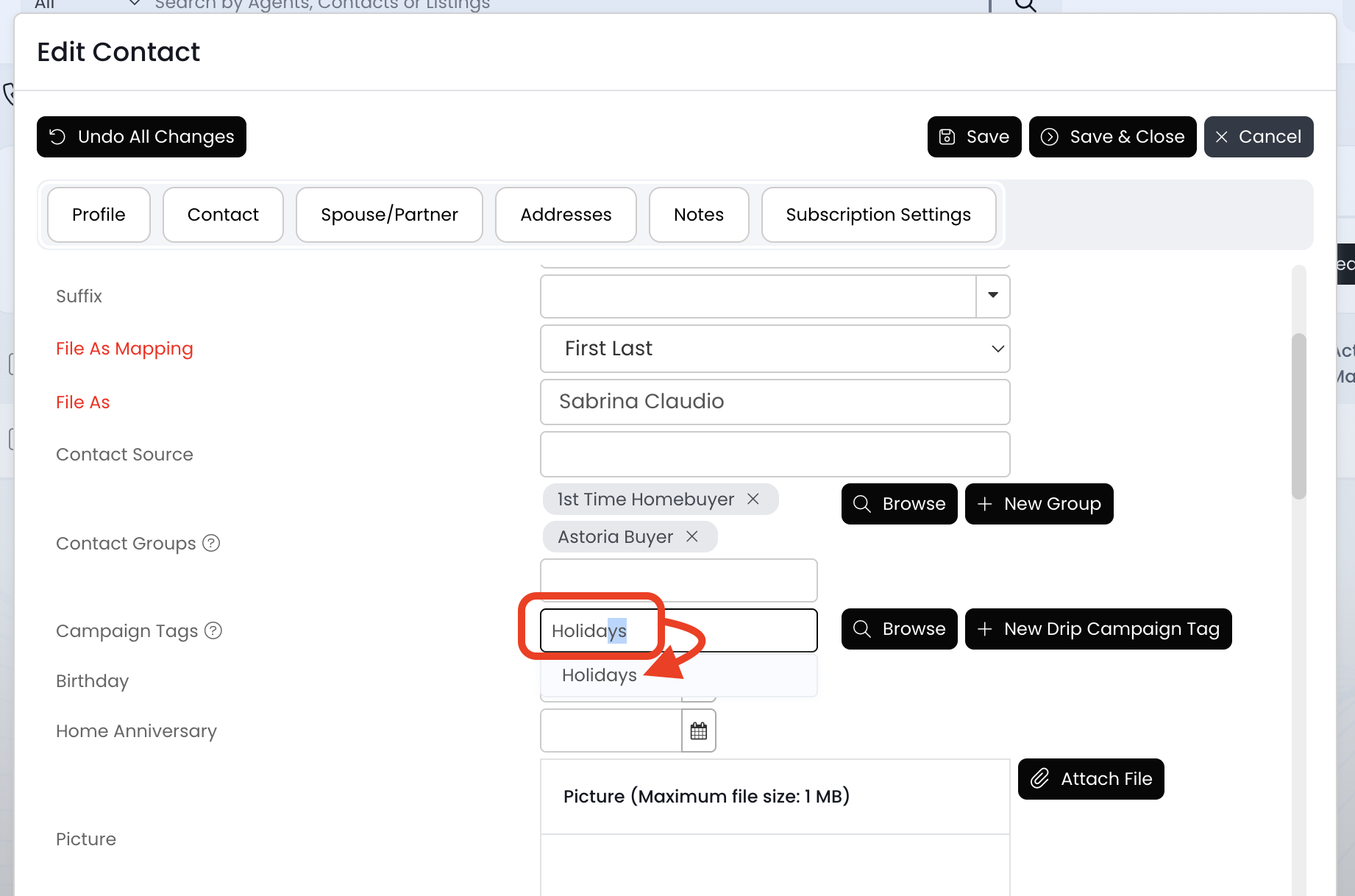The height and width of the screenshot is (896, 1355).
Task: Remove the Astoria Buyer group tag
Action: pos(691,537)
